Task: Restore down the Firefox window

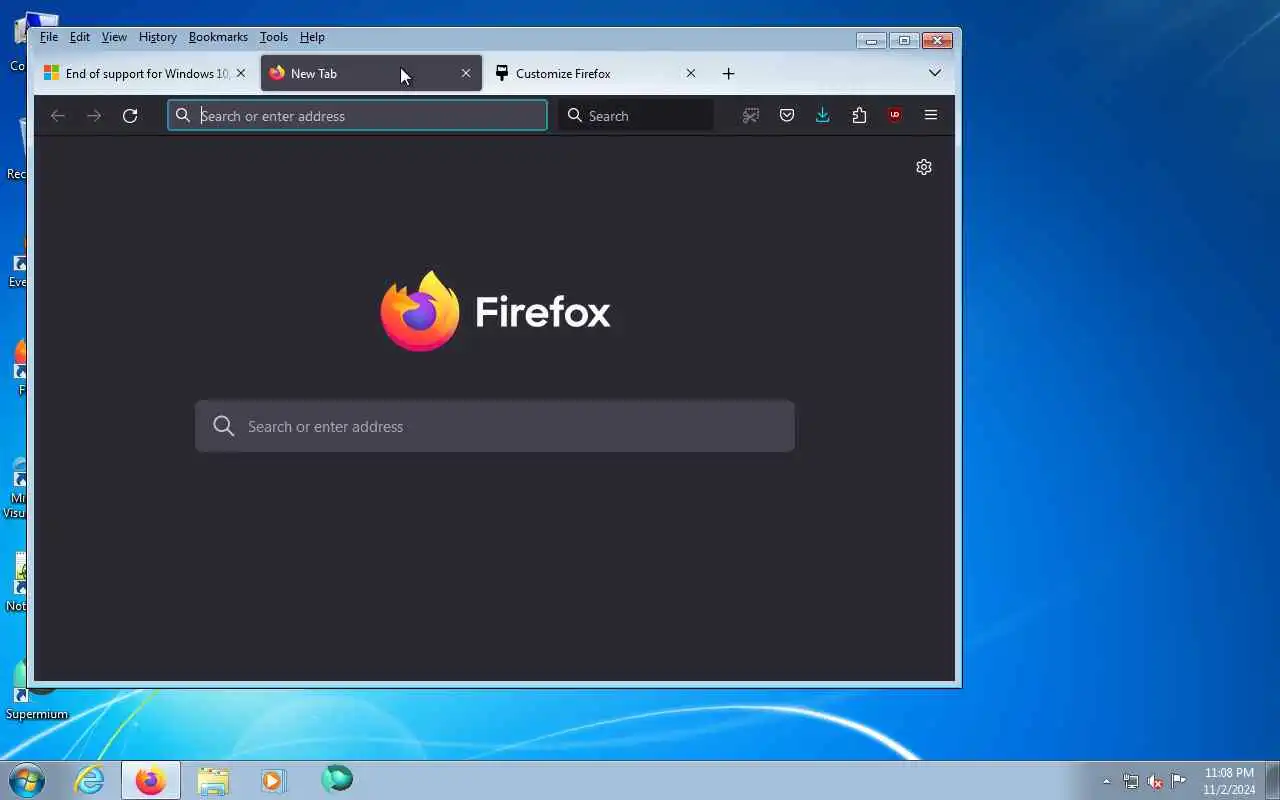Action: point(904,41)
